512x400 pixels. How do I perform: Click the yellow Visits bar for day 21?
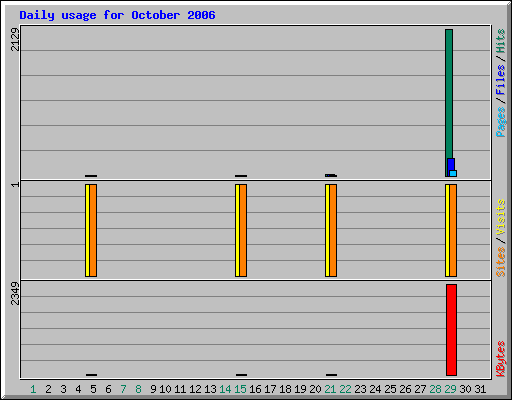click(327, 230)
